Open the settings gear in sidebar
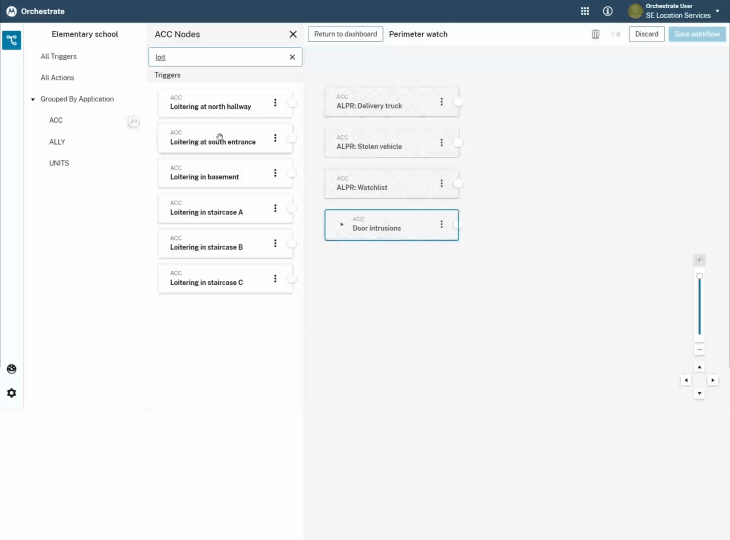The width and height of the screenshot is (730, 540). tap(12, 393)
